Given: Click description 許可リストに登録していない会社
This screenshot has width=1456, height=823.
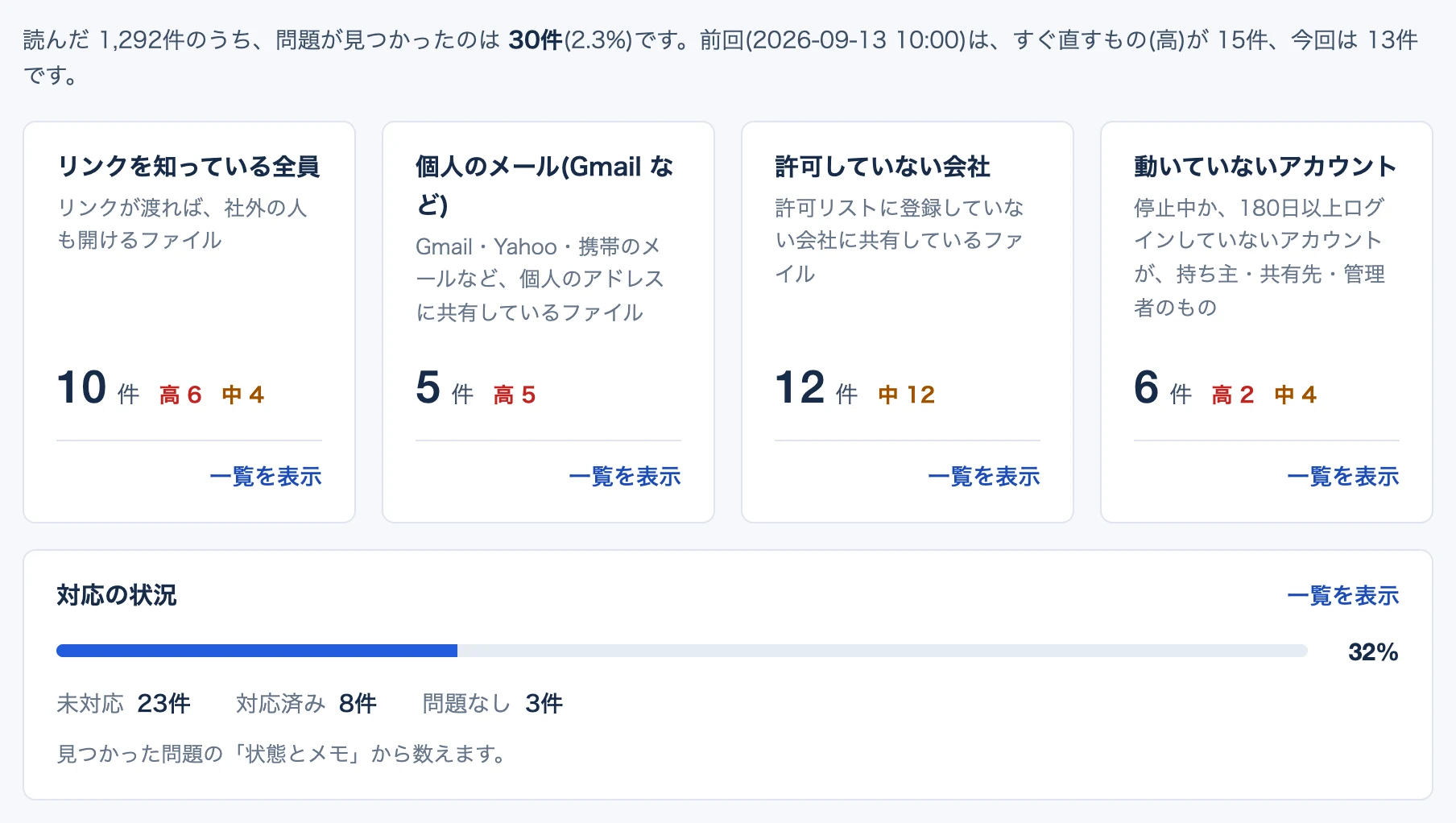Looking at the screenshot, I should tap(899, 240).
